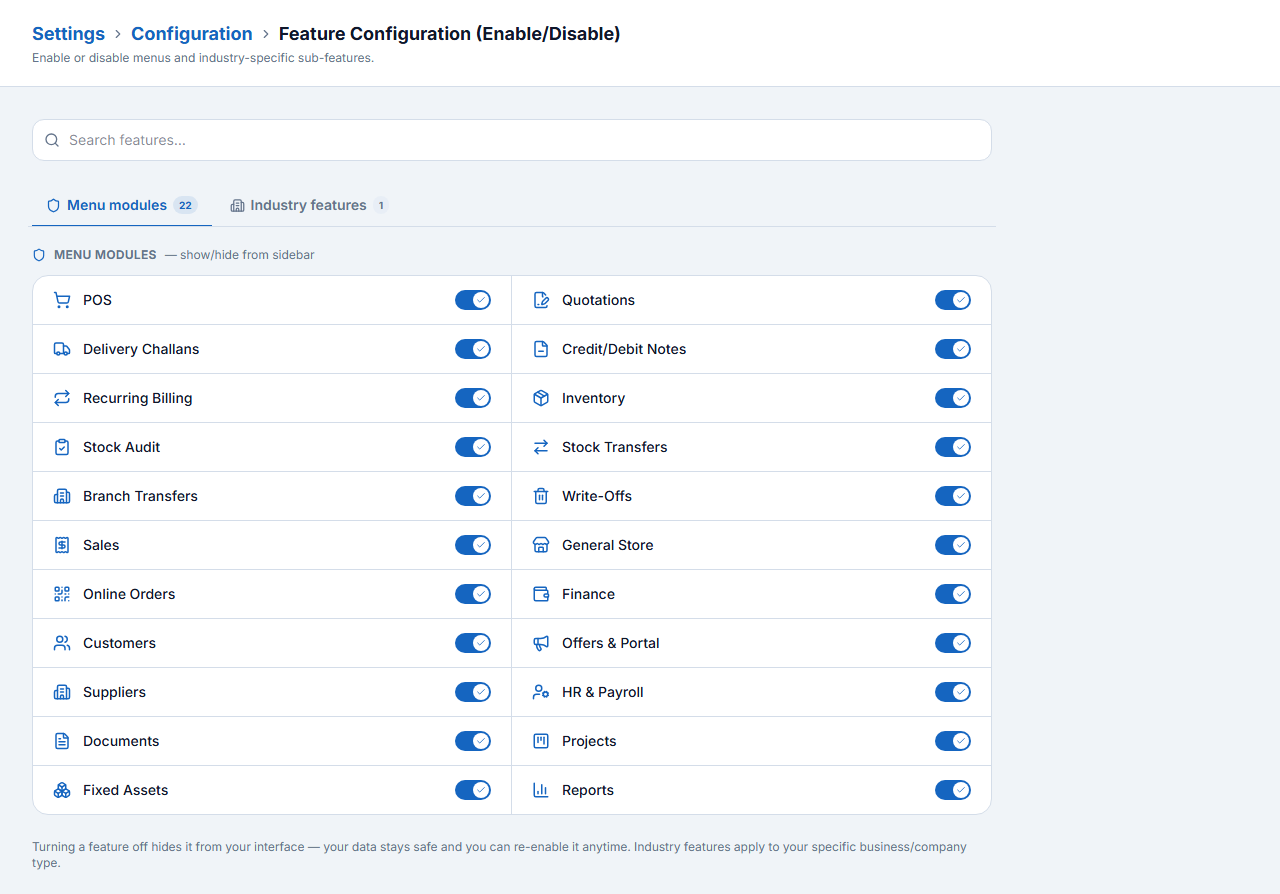Toggle the HR & Payroll switch
This screenshot has height=894, width=1280.
point(953,692)
